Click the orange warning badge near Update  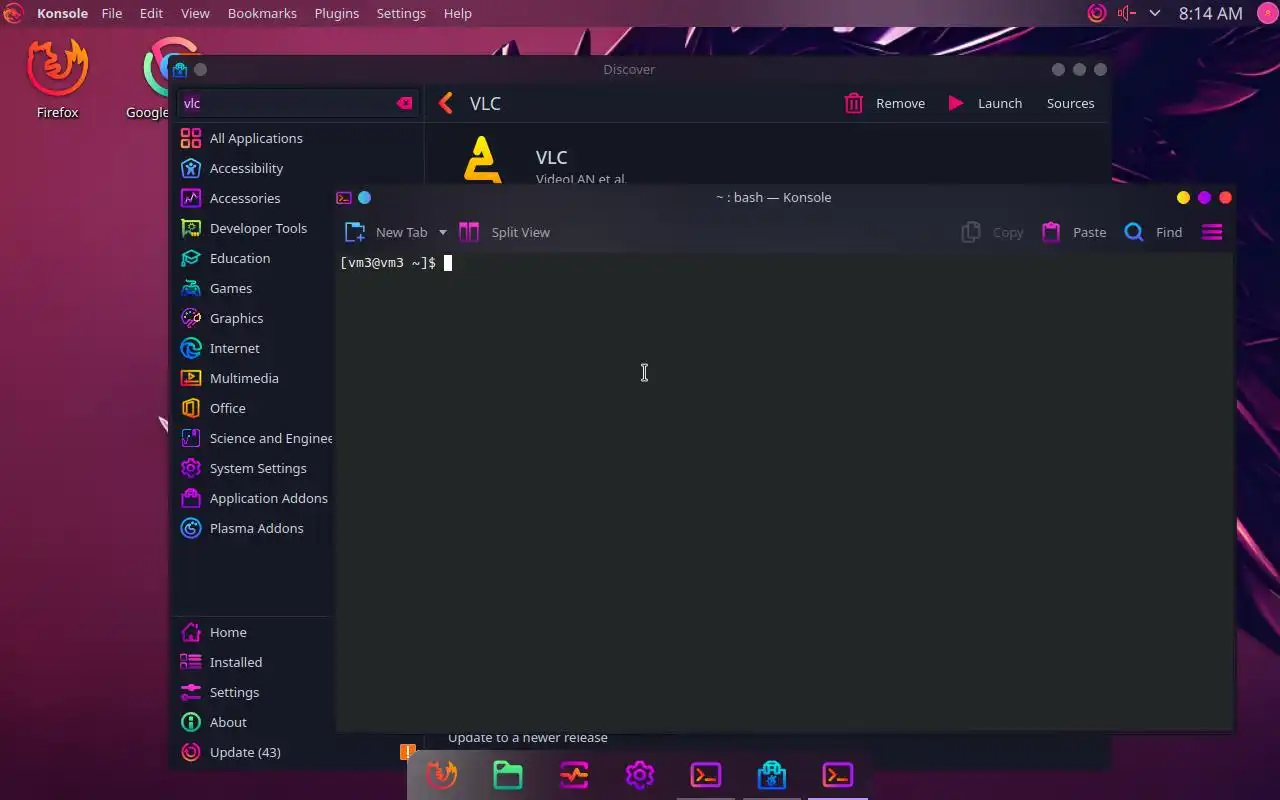407,751
